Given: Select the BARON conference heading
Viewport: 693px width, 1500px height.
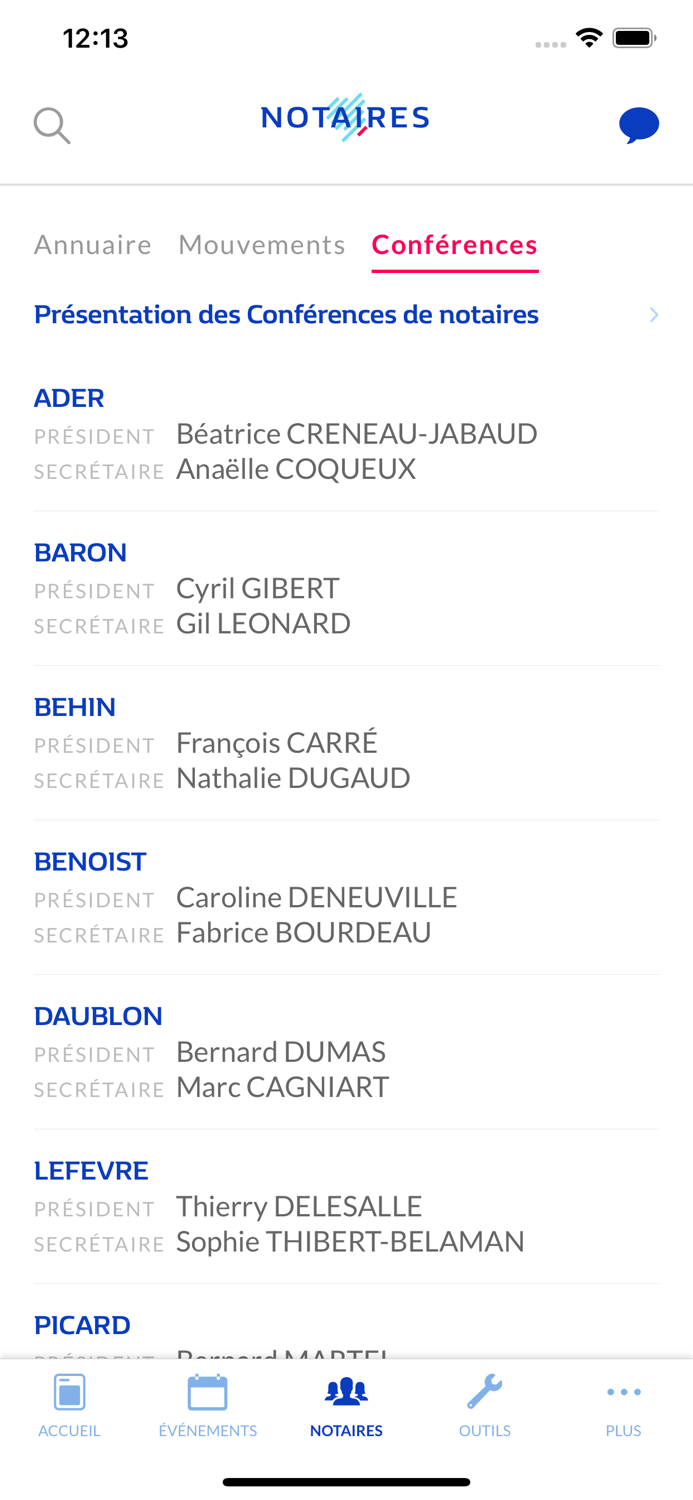Looking at the screenshot, I should click(80, 552).
